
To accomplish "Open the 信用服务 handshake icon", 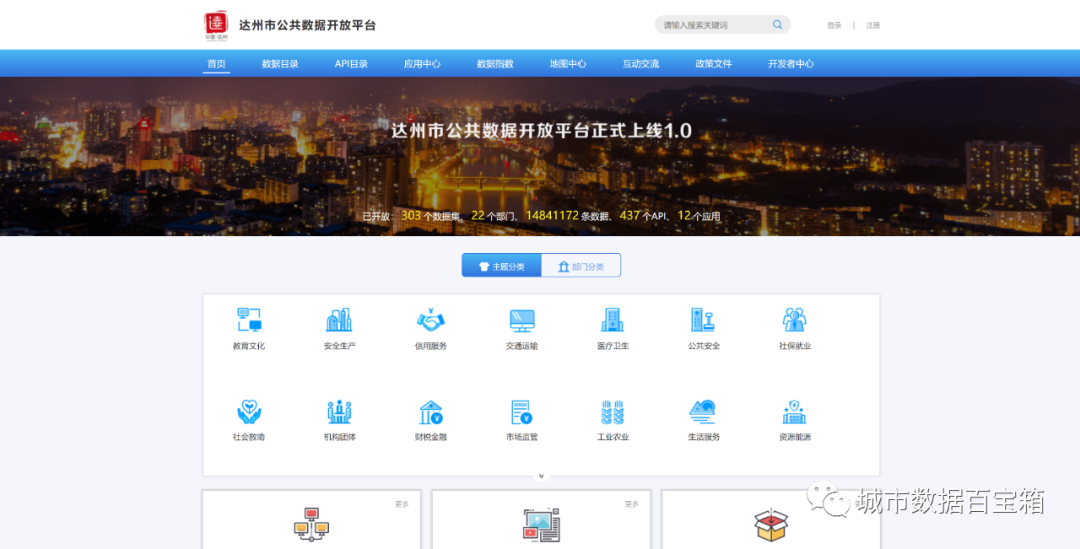I will [x=430, y=320].
